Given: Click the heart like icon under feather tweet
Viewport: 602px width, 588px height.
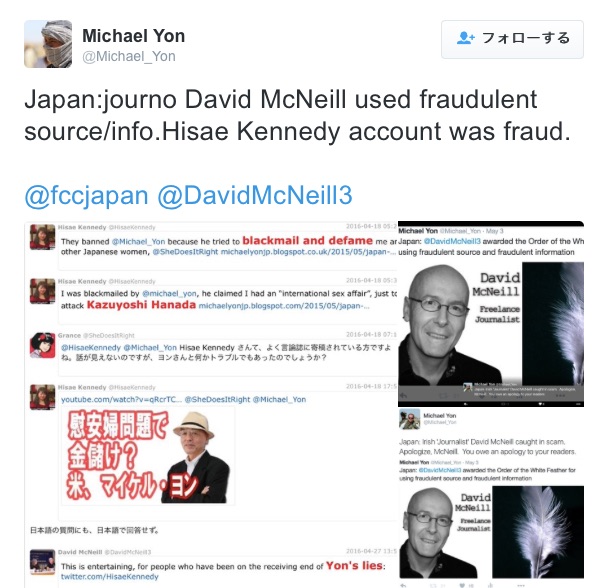Looking at the screenshot, I should (462, 585).
